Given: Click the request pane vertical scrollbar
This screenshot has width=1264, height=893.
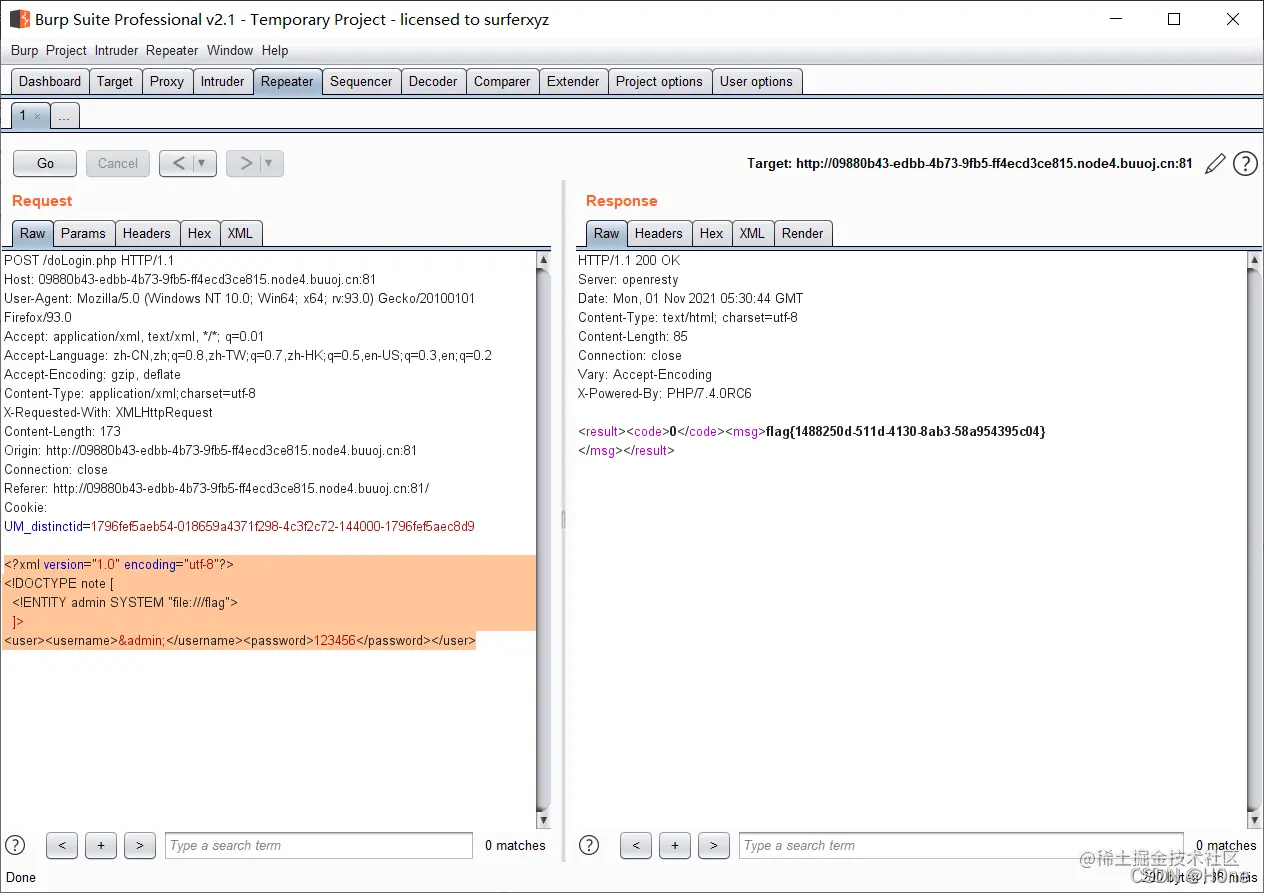Looking at the screenshot, I should (x=544, y=540).
